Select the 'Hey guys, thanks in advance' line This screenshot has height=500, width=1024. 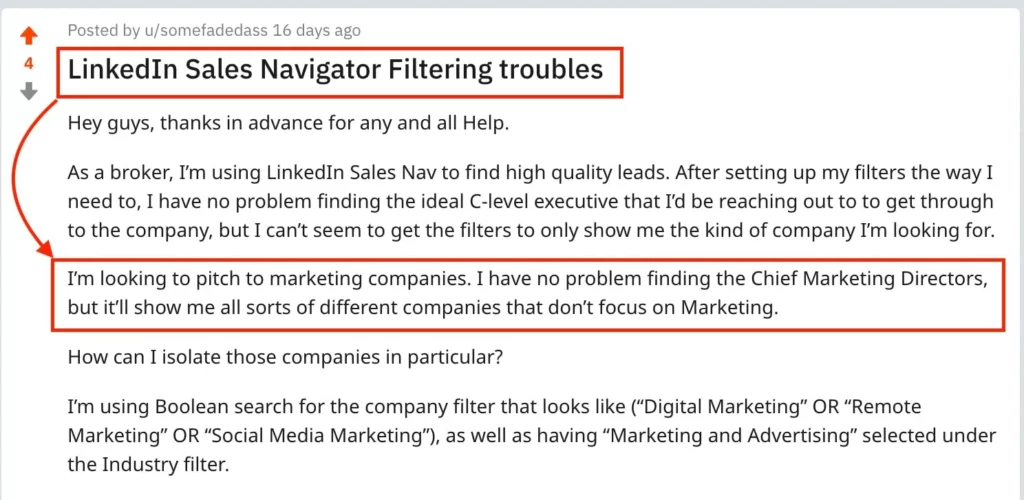tap(288, 123)
